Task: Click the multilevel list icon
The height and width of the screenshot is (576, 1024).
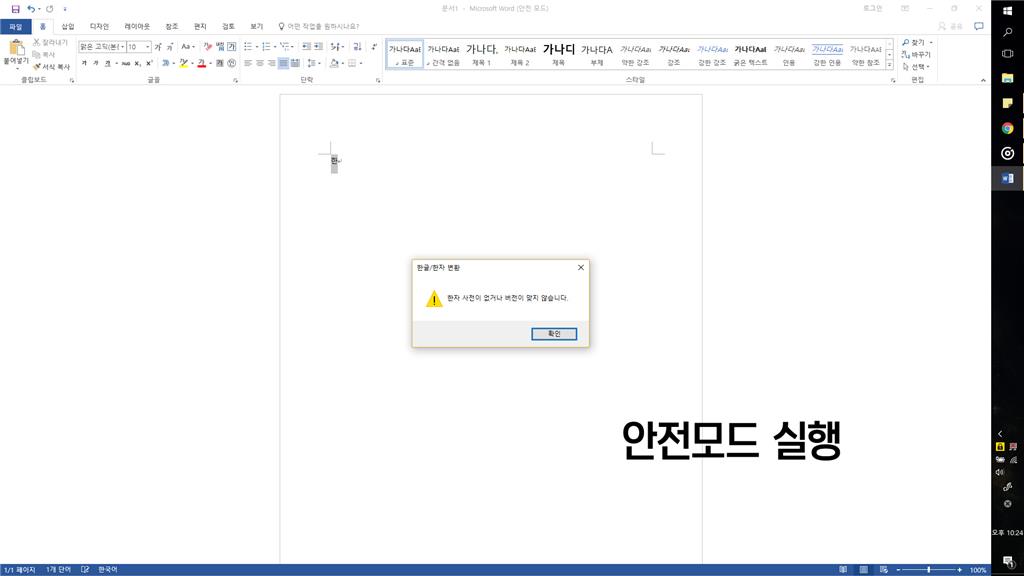Action: (285, 46)
